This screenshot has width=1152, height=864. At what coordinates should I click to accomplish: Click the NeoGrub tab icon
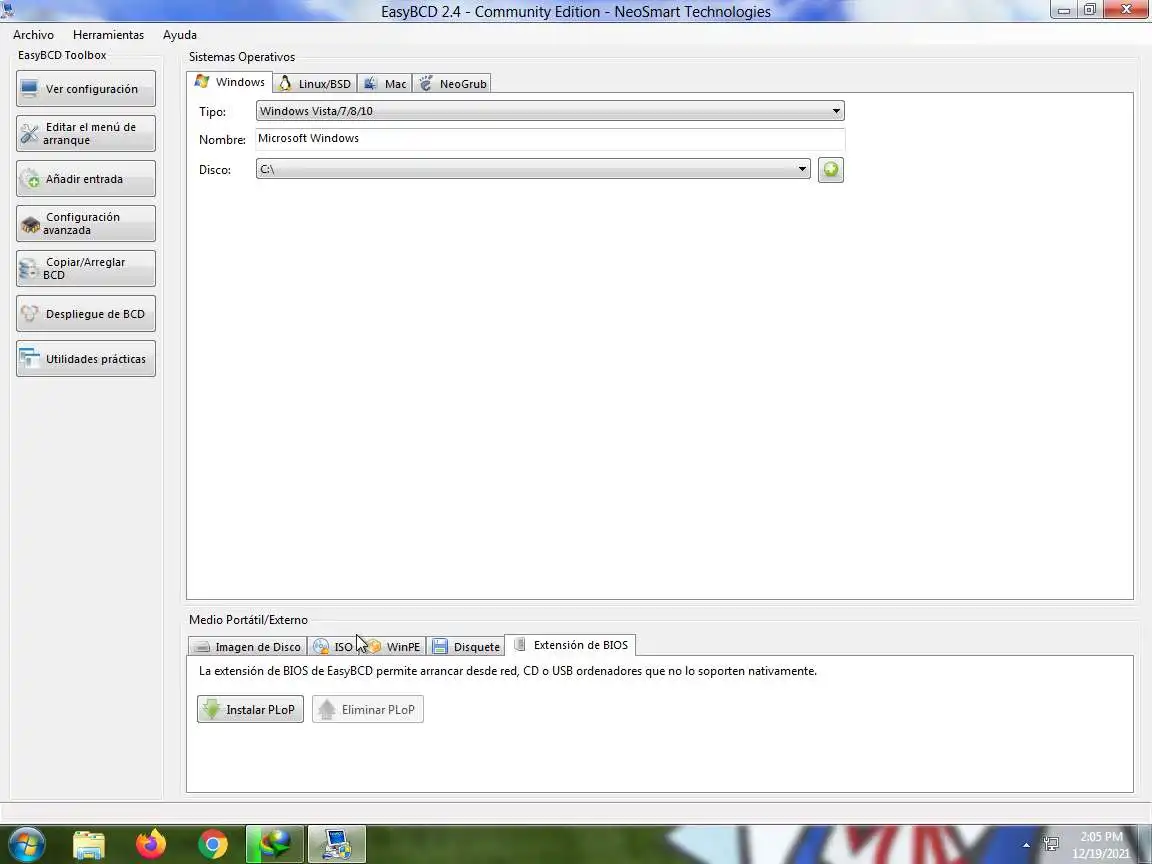click(x=425, y=83)
